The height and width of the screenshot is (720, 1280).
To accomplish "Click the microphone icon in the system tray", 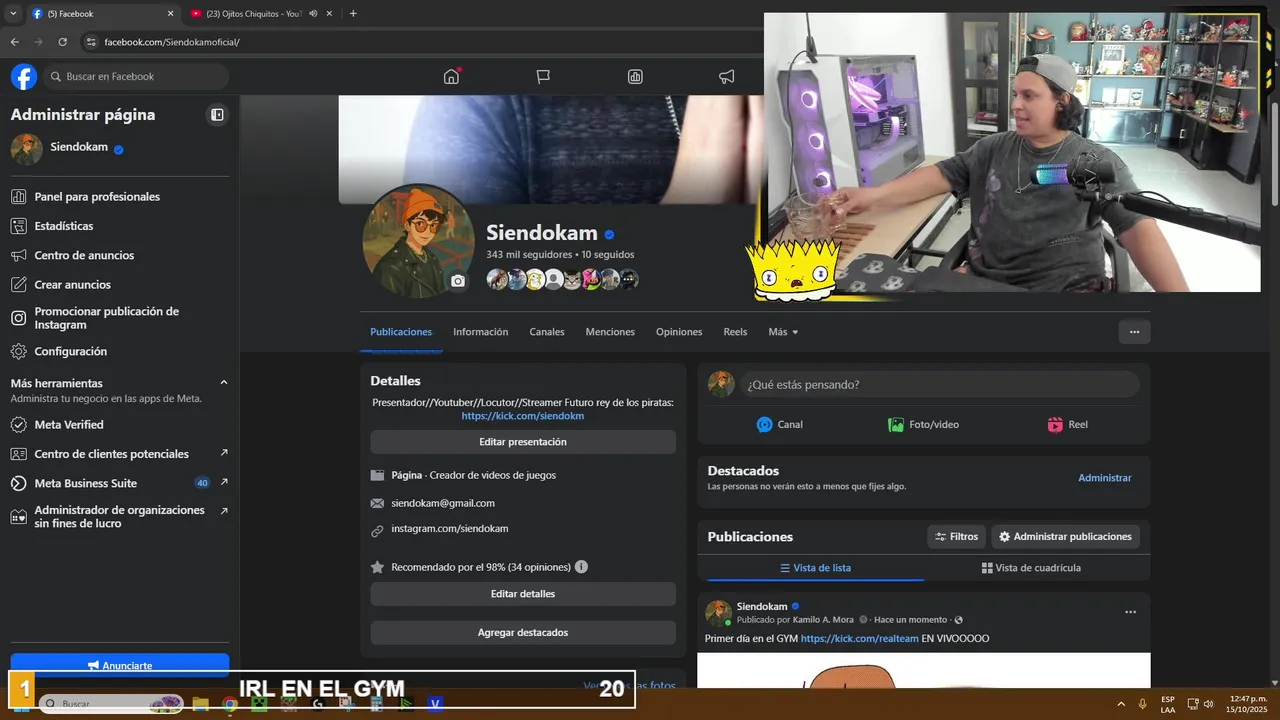I will pyautogui.click(x=1143, y=704).
